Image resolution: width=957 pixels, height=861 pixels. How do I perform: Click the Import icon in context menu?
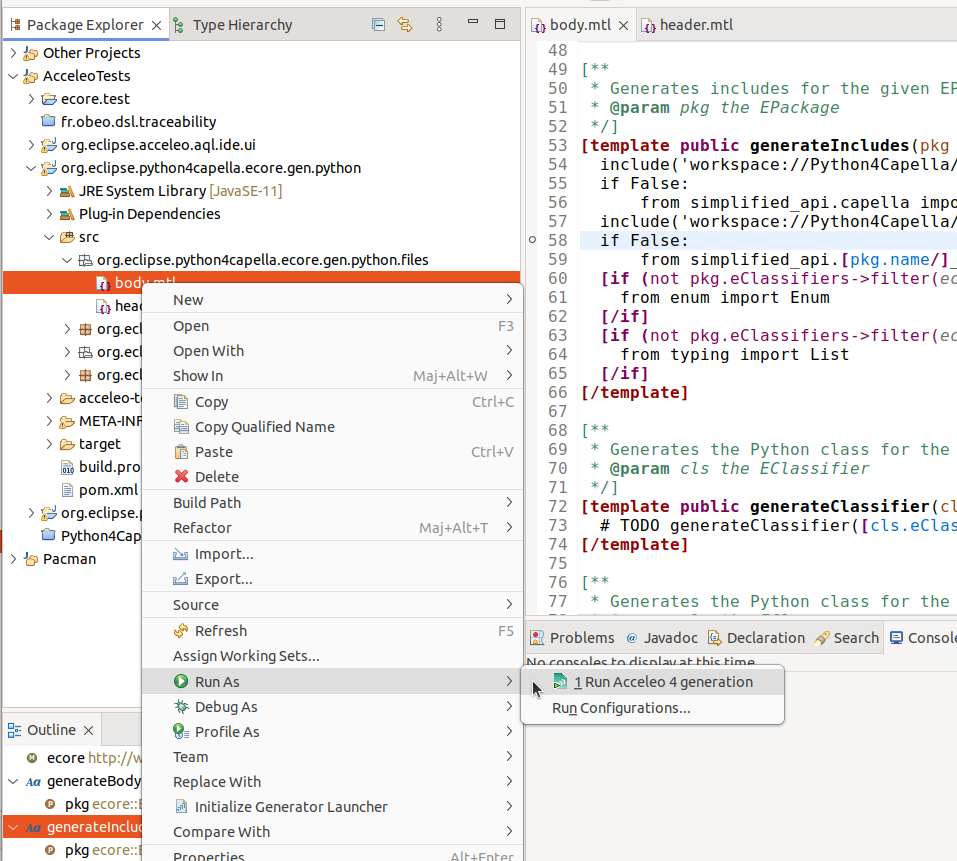click(x=181, y=554)
